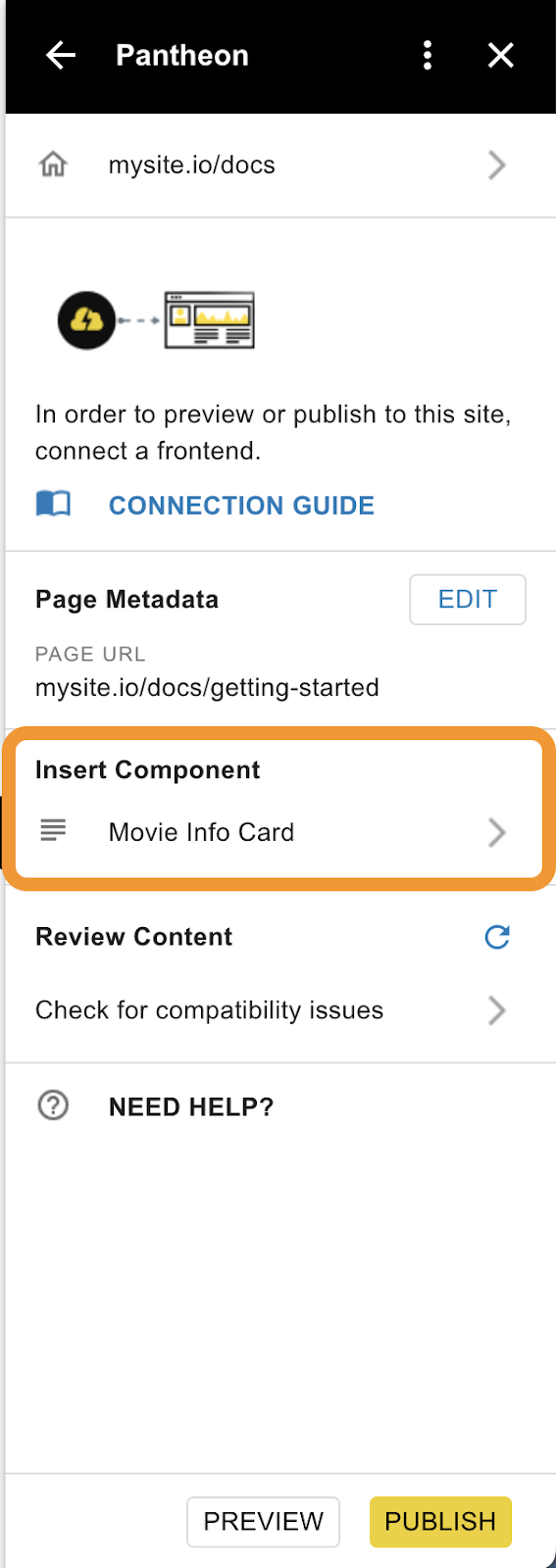Open the three-dot more options menu
The height and width of the screenshot is (1568, 556).
428,56
